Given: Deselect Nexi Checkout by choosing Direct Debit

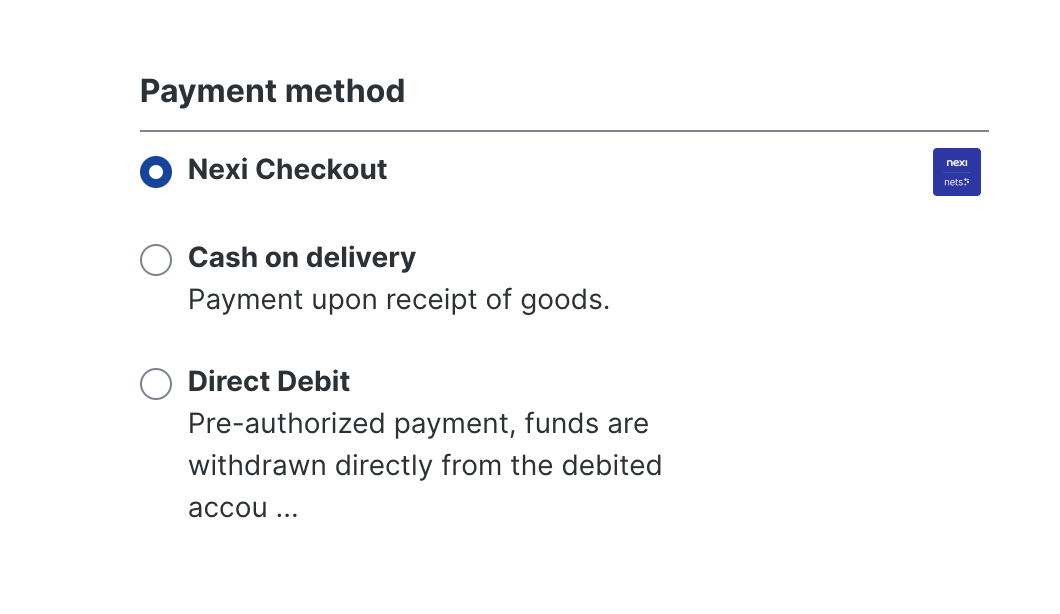Looking at the screenshot, I should (156, 384).
